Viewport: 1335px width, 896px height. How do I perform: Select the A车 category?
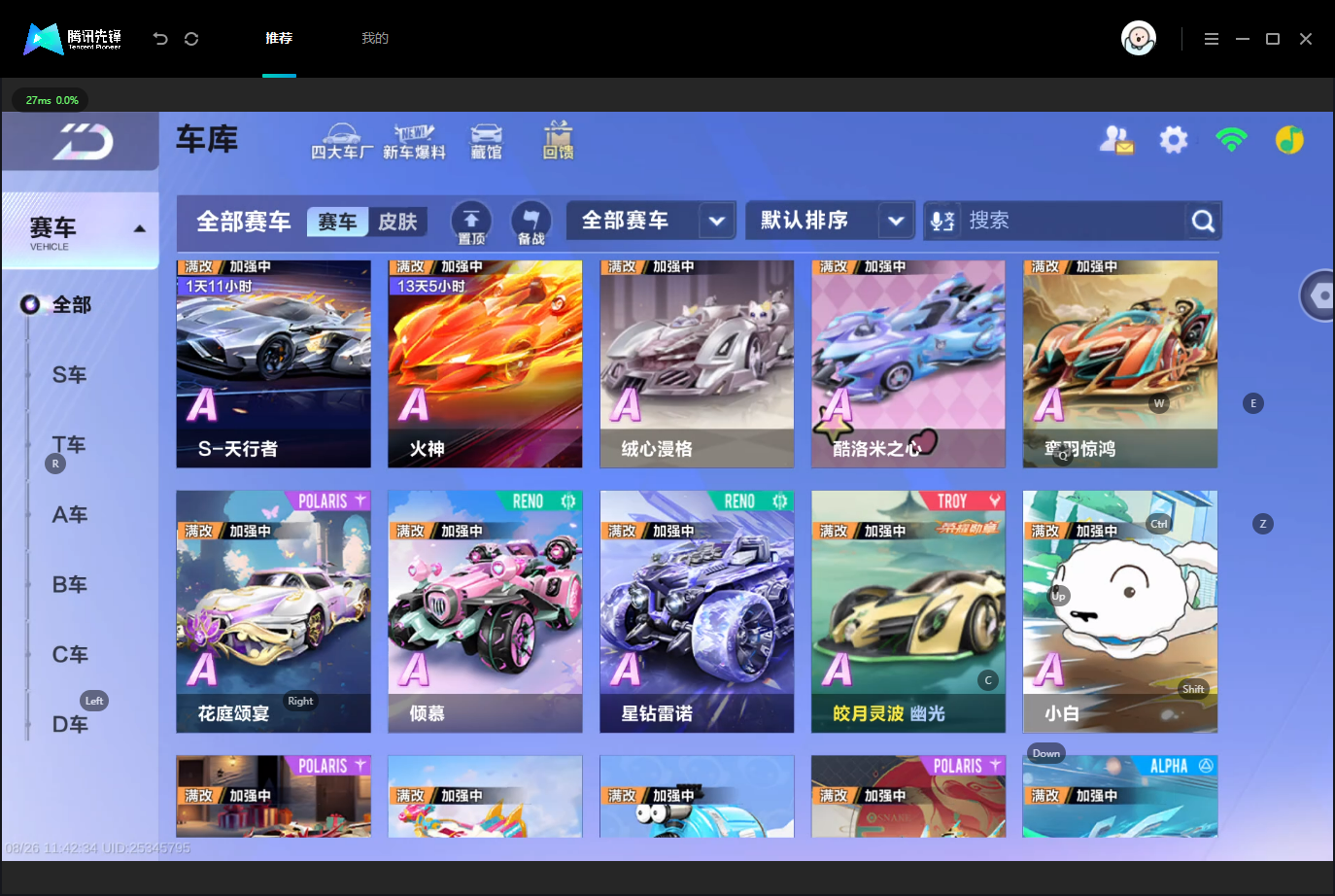[x=69, y=515]
